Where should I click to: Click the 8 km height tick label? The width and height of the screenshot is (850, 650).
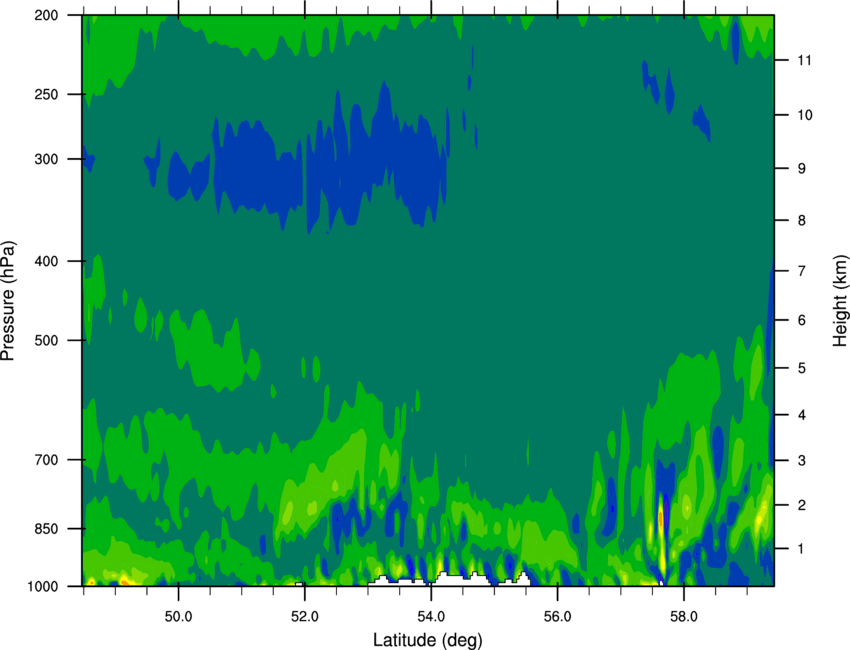click(x=802, y=220)
